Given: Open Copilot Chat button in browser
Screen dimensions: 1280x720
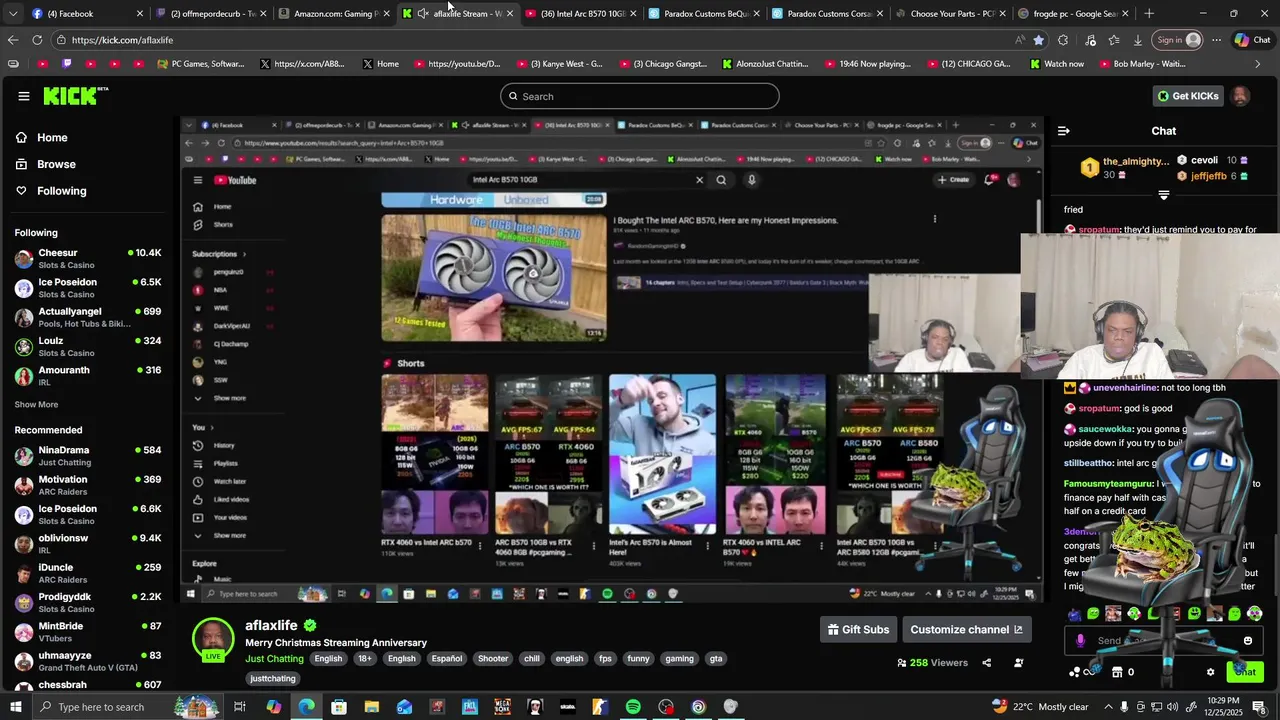Looking at the screenshot, I should (1252, 40).
